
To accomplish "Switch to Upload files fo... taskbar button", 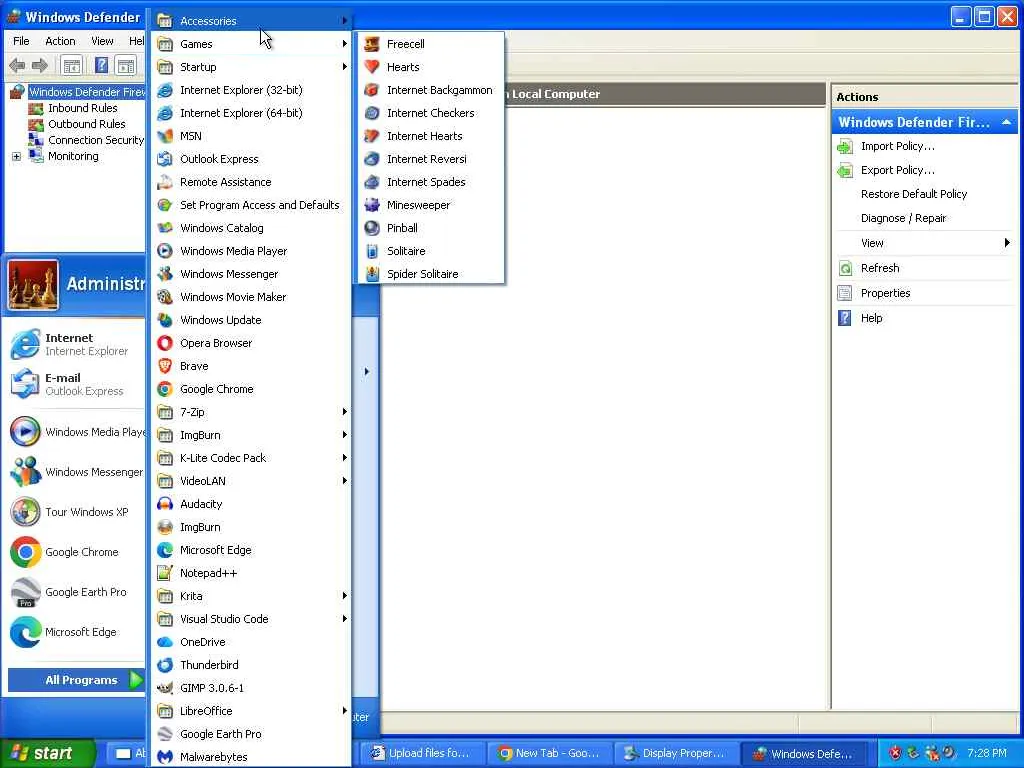I will 424,753.
